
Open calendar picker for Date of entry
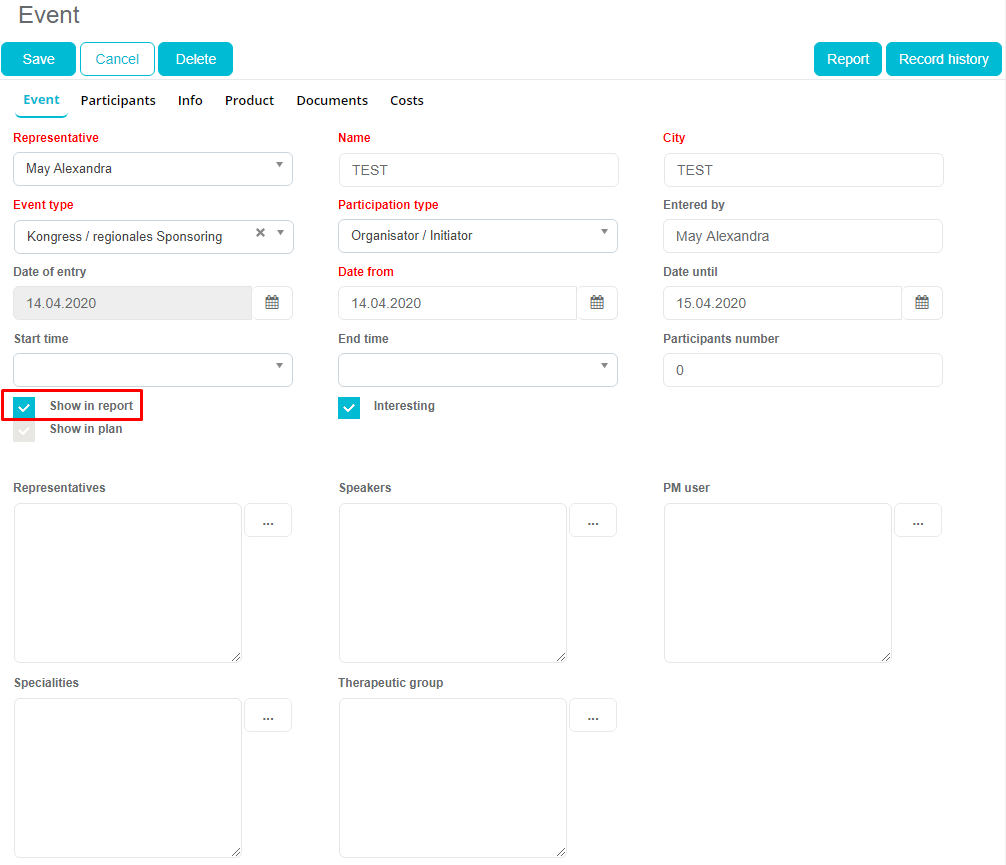tap(272, 303)
